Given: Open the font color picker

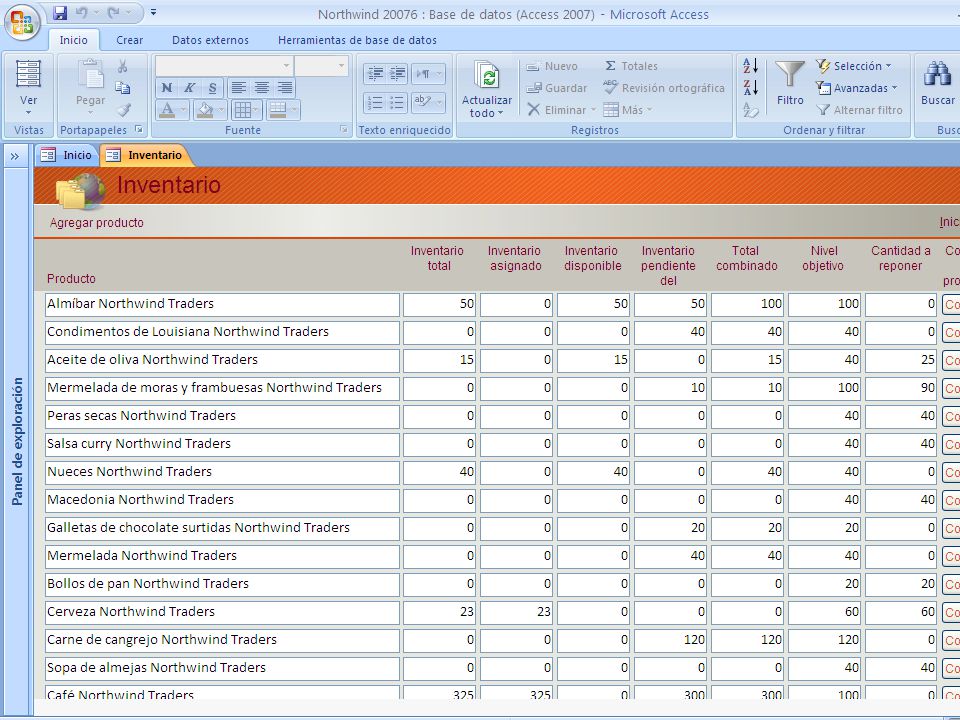Looking at the screenshot, I should point(172,110).
